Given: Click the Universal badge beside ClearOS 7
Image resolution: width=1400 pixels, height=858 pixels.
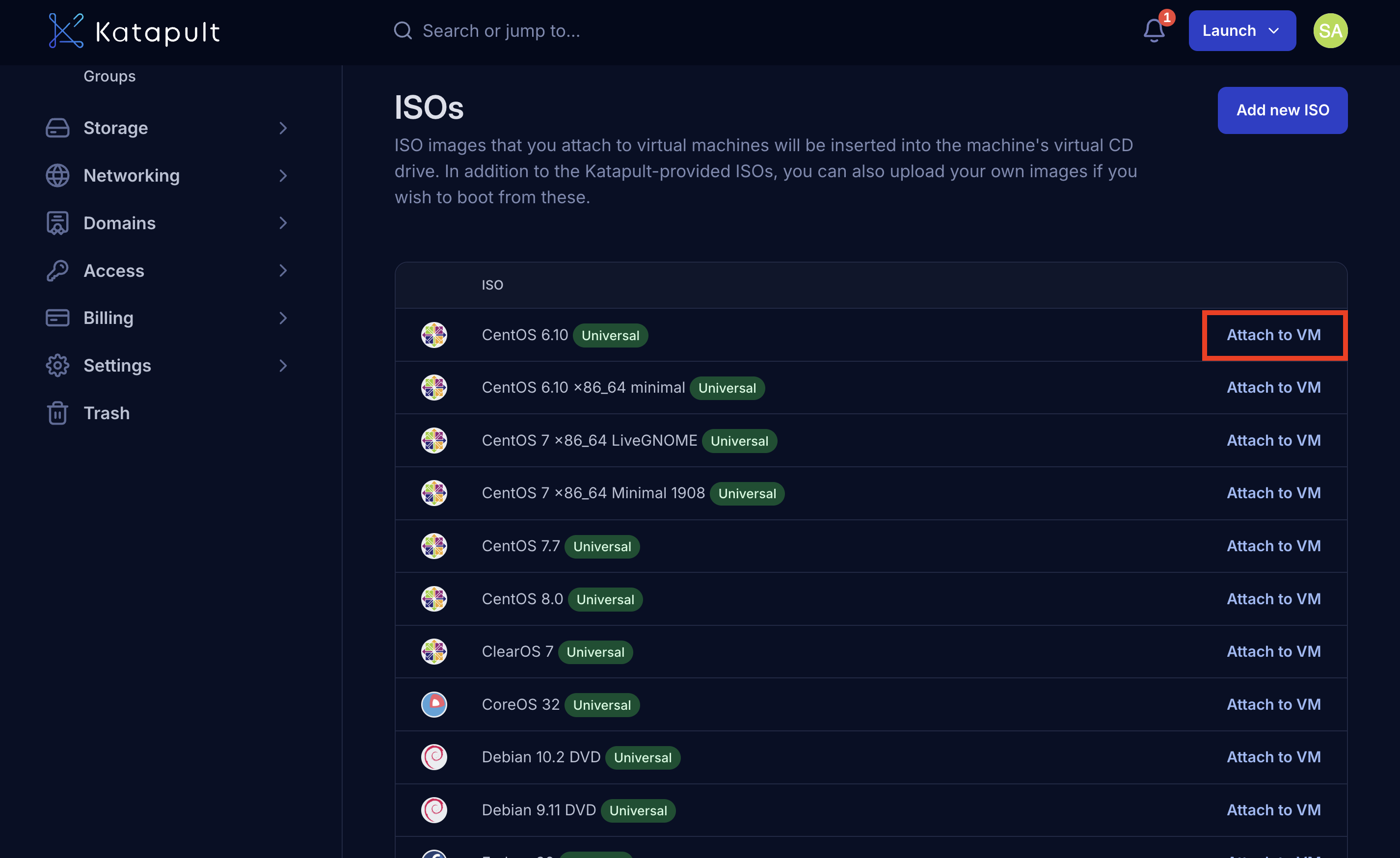Looking at the screenshot, I should tap(595, 652).
